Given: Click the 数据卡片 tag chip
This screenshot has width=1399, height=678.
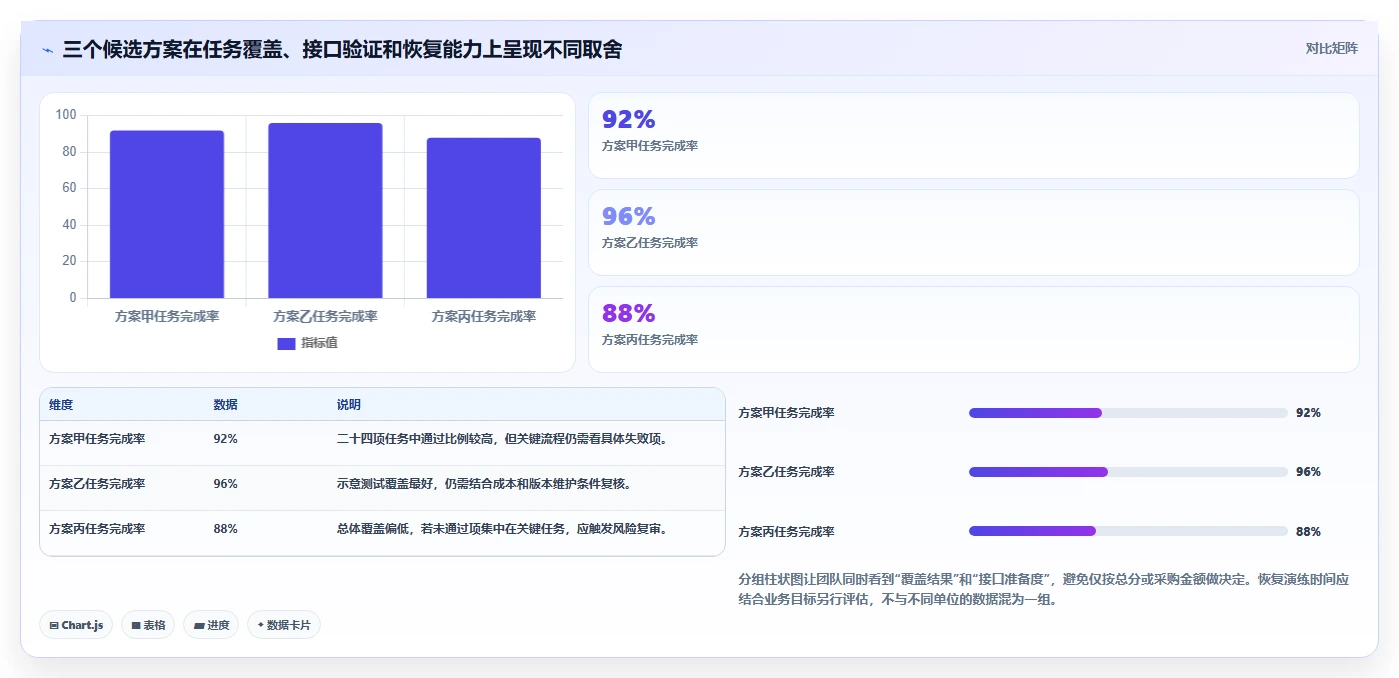Looking at the screenshot, I should [284, 625].
